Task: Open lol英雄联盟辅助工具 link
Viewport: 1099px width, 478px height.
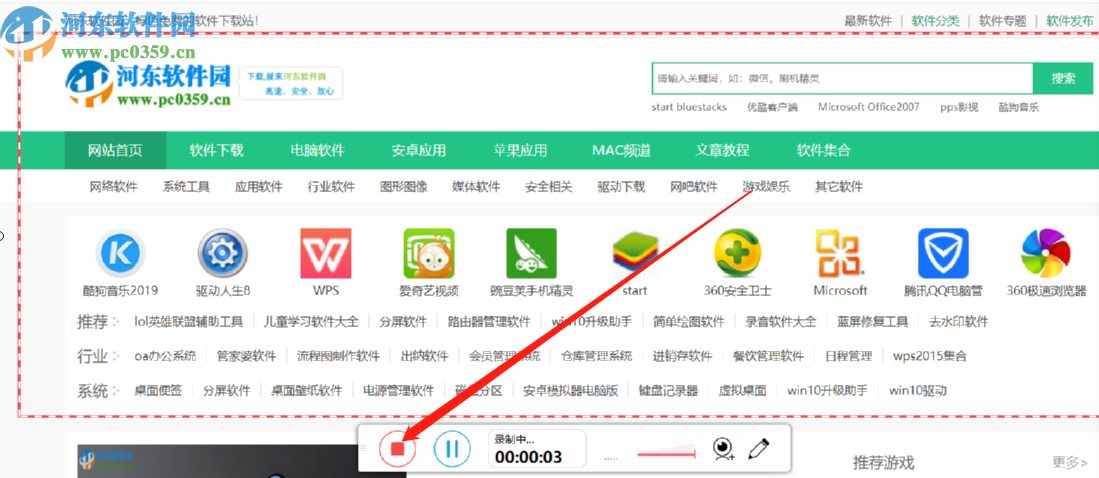Action: click(x=189, y=322)
